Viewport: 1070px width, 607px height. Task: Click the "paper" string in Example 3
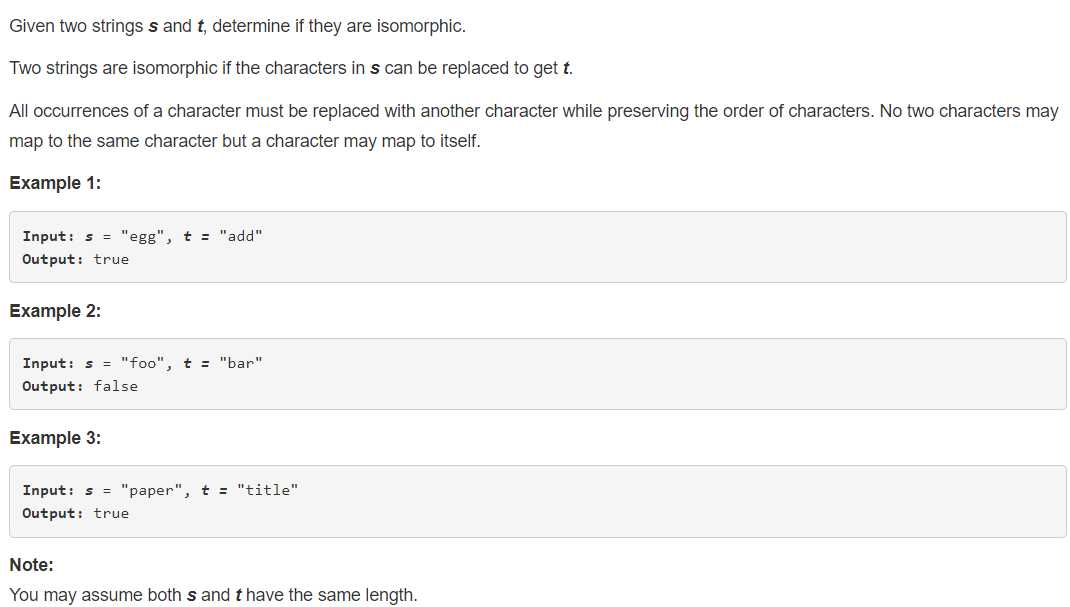click(x=151, y=490)
